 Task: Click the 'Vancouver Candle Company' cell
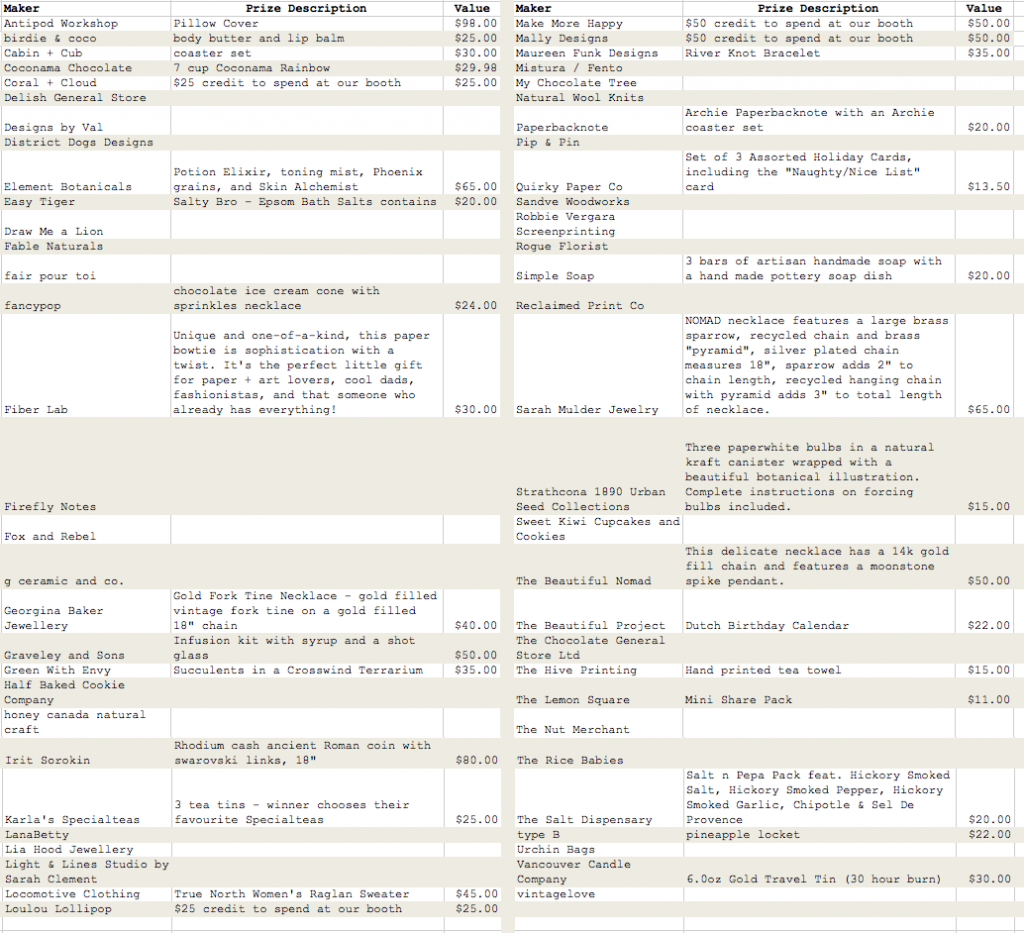pyautogui.click(x=598, y=872)
